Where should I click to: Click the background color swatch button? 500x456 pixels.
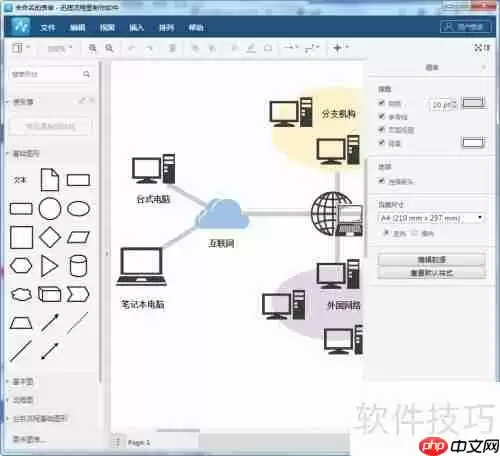click(x=473, y=143)
